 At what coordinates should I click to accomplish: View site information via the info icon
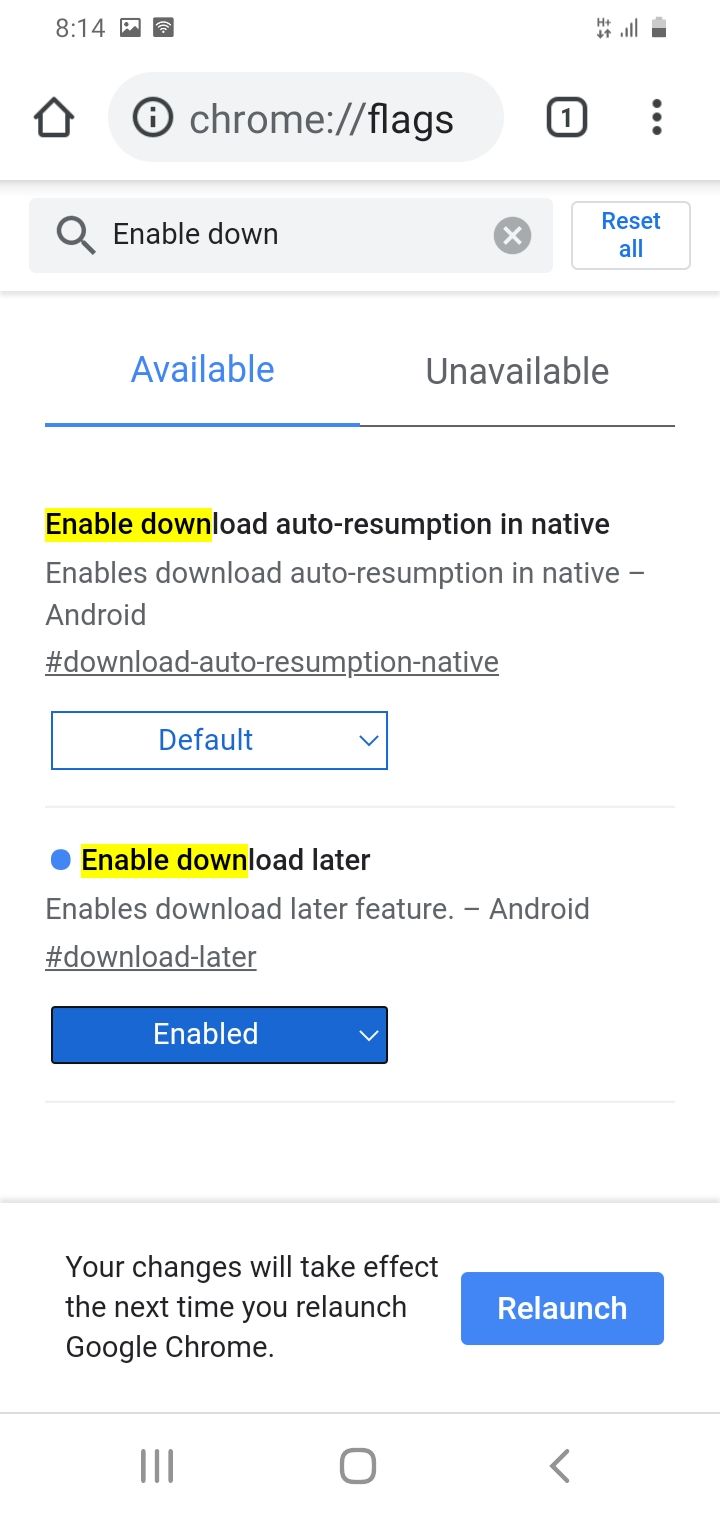(x=150, y=117)
